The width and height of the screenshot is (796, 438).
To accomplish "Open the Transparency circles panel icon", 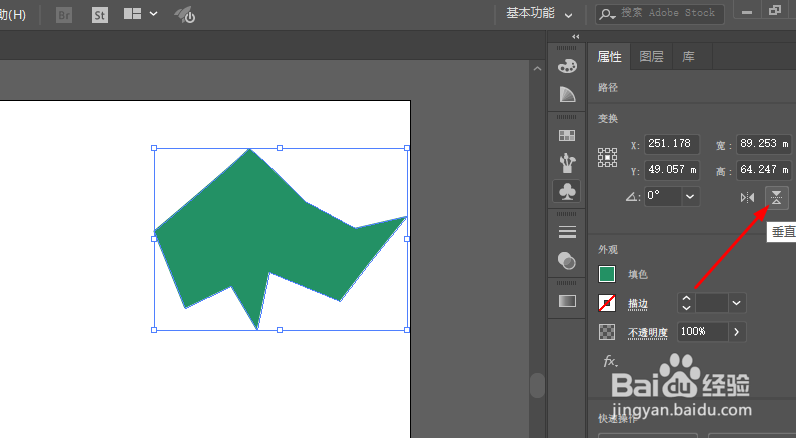I will click(x=567, y=260).
